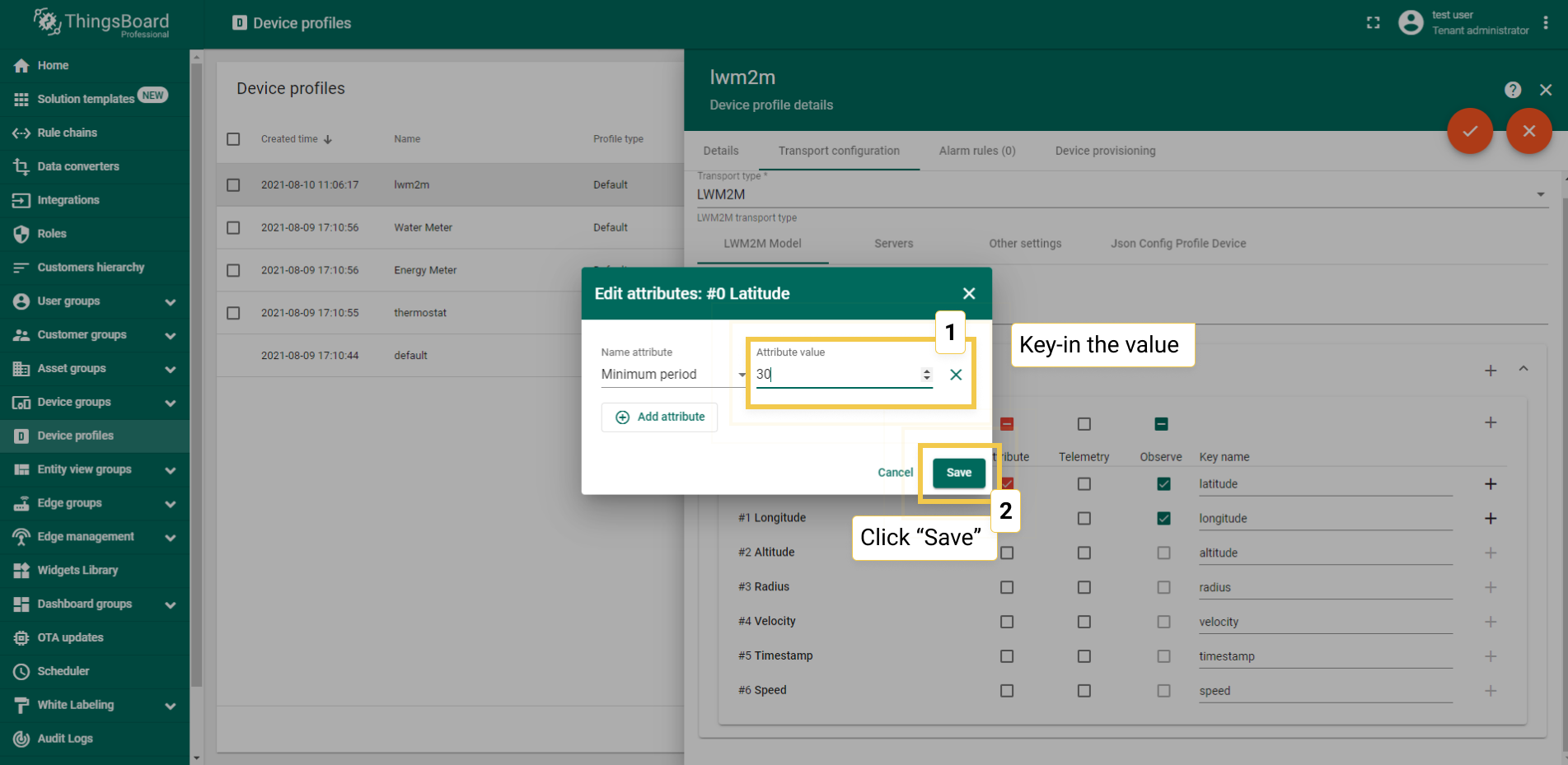Viewport: 1568px width, 765px height.
Task: Open the help question mark icon
Action: click(1512, 90)
